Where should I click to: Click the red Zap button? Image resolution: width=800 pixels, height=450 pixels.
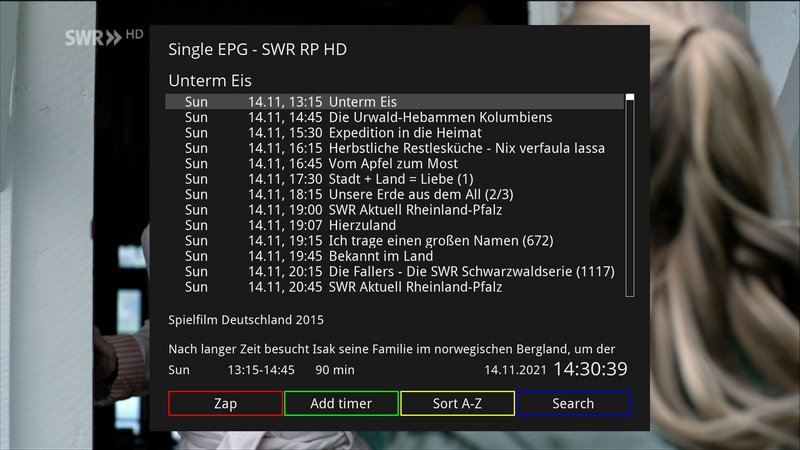pyautogui.click(x=225, y=404)
